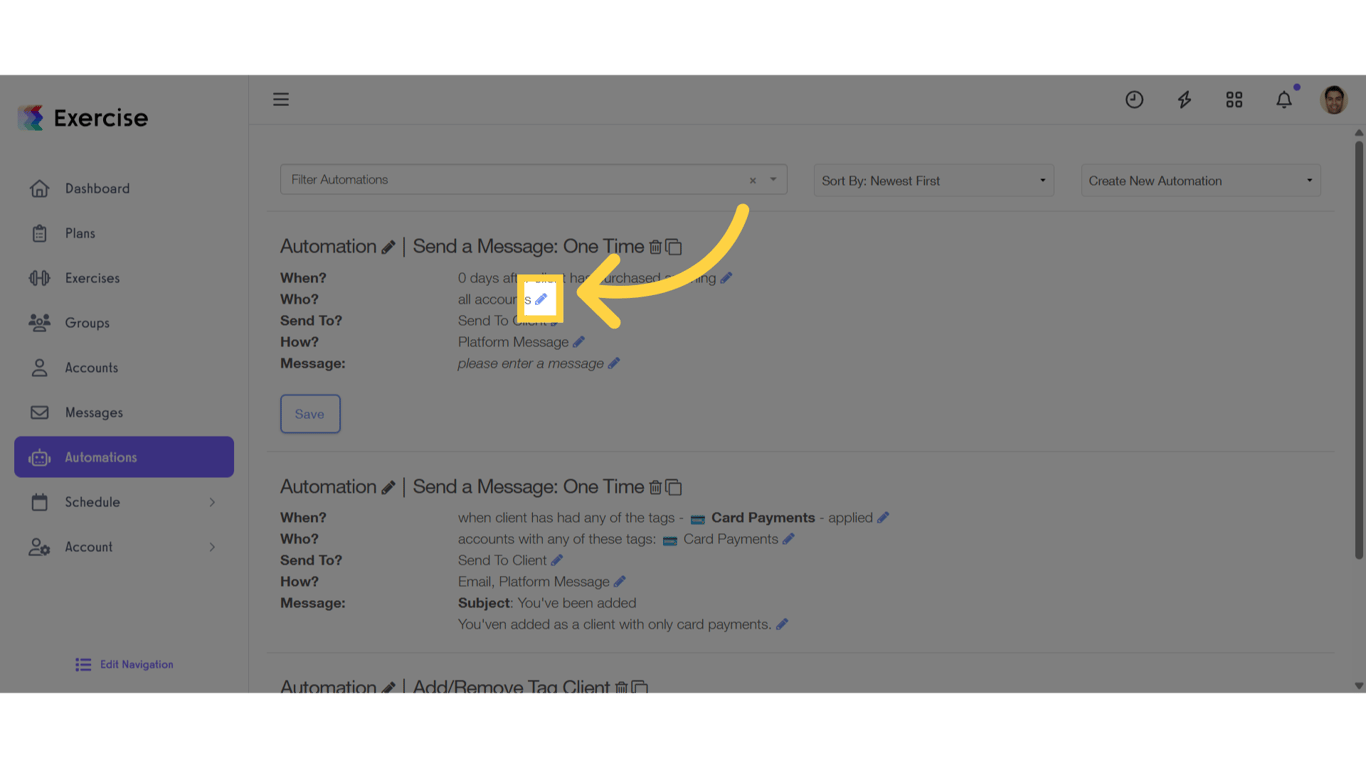The image size is (1366, 768).
Task: Edit the Platform Message 'How?' pencil icon
Action: (578, 341)
